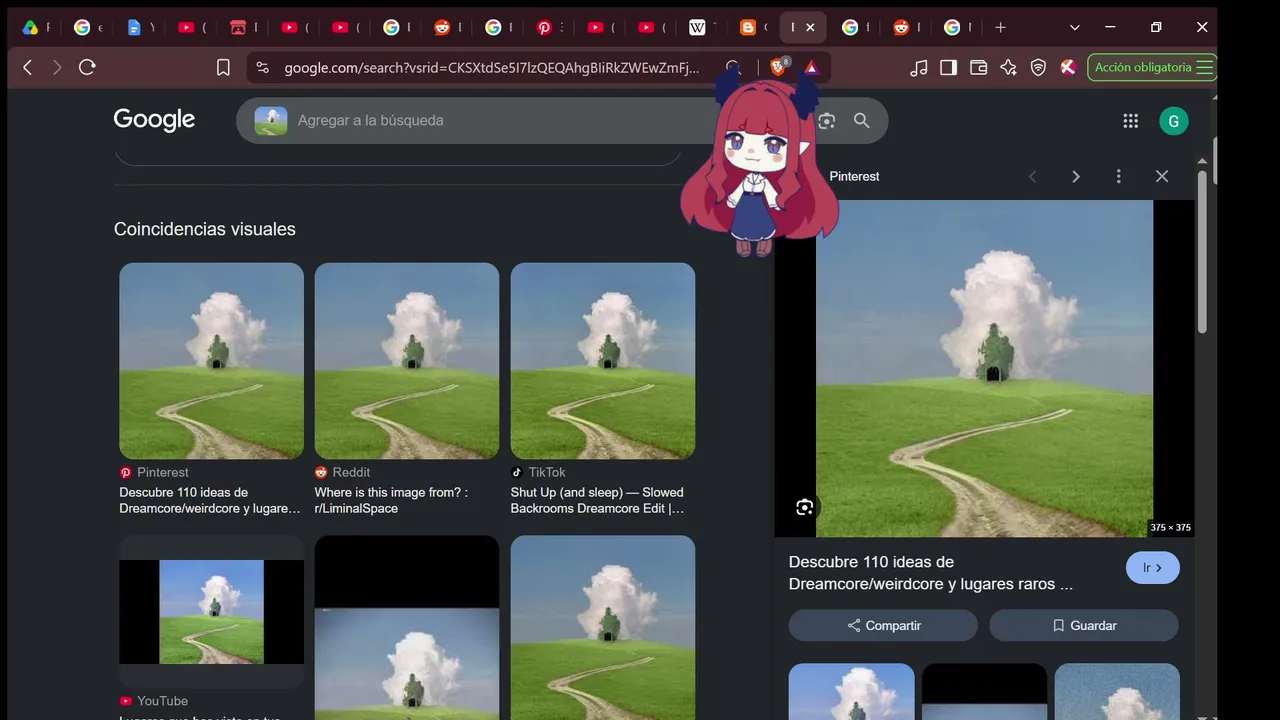
Task: Open Reddit result 'Where is this image from?'
Action: (391, 500)
